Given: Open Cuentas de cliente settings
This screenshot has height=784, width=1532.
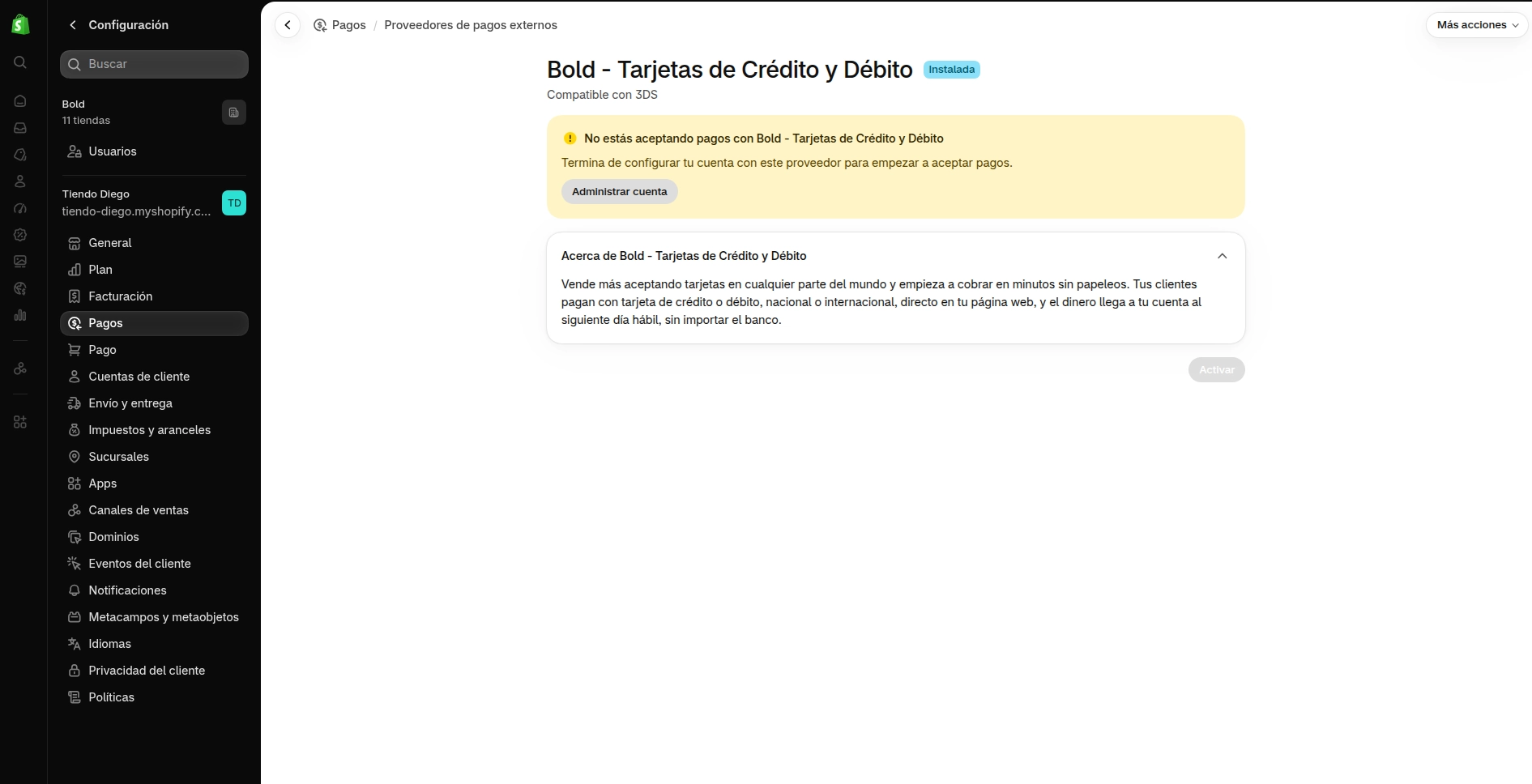Looking at the screenshot, I should tap(154, 377).
